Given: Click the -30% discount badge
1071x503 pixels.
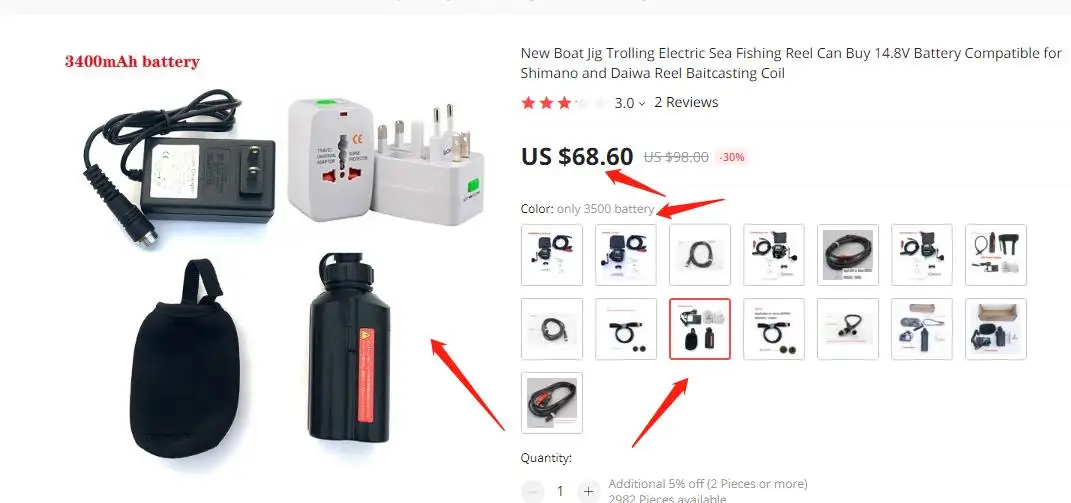Looking at the screenshot, I should (732, 157).
